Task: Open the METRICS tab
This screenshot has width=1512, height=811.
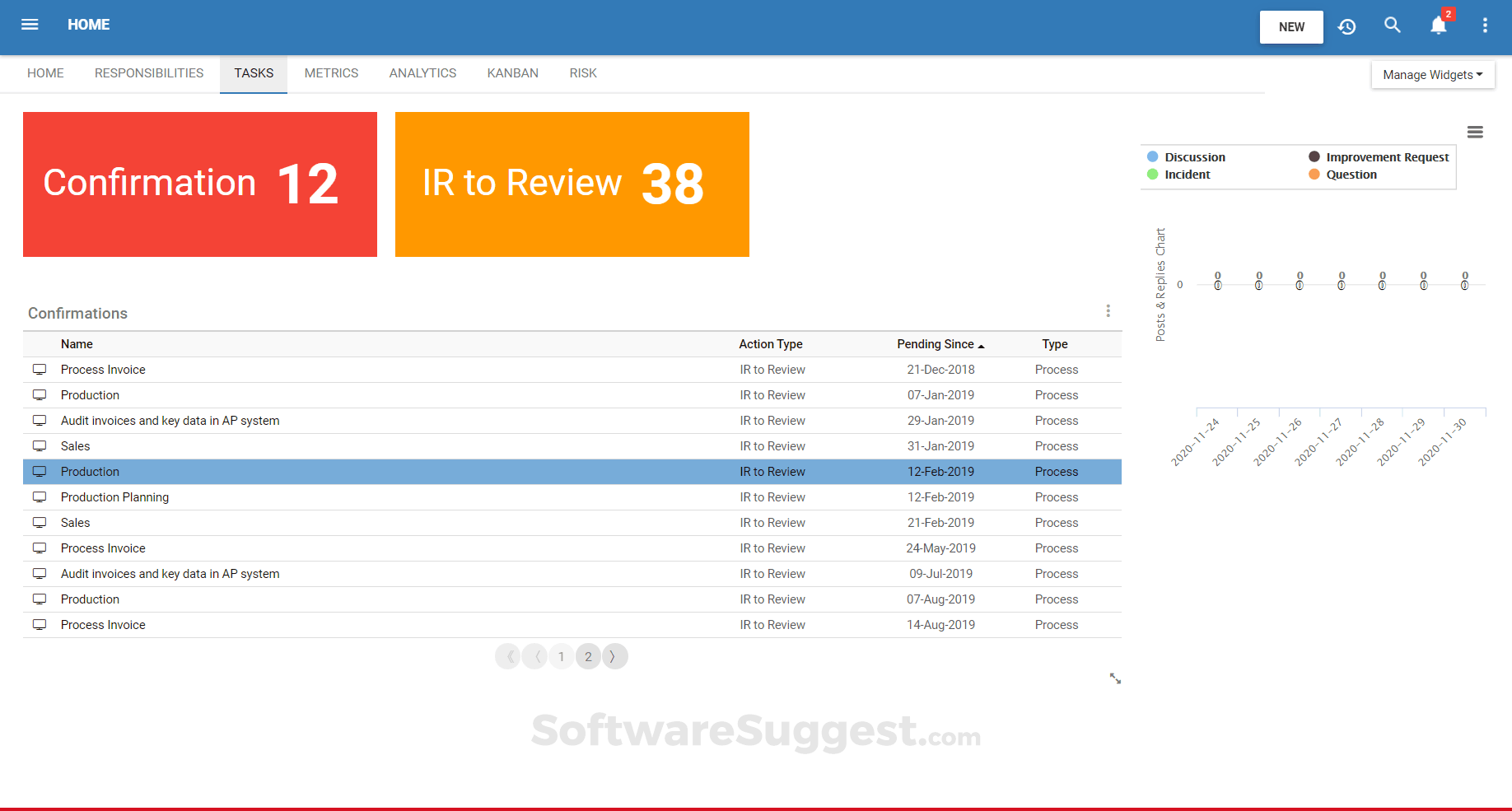Action: point(331,72)
